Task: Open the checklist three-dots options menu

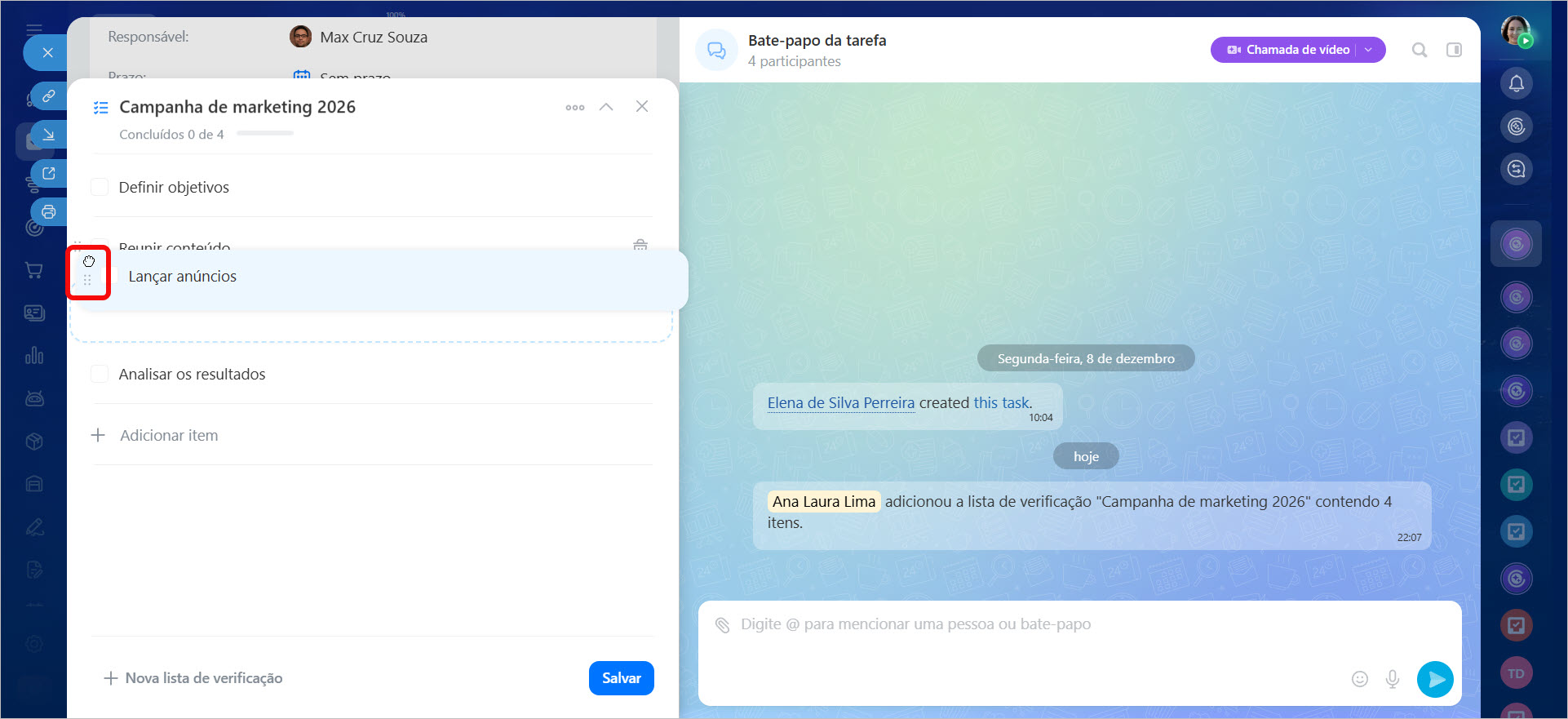Action: click(x=575, y=108)
